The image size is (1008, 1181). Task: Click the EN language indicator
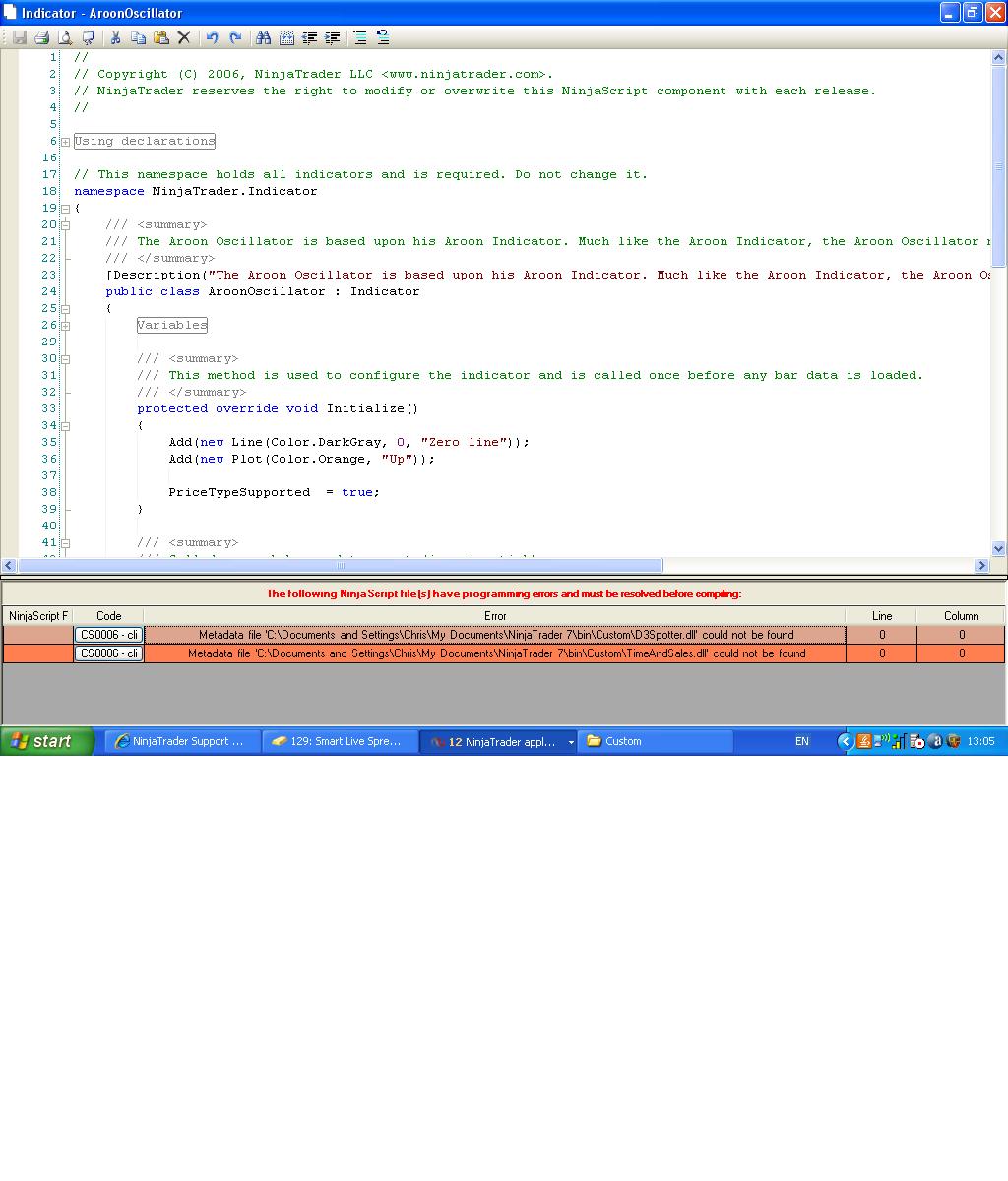point(802,741)
